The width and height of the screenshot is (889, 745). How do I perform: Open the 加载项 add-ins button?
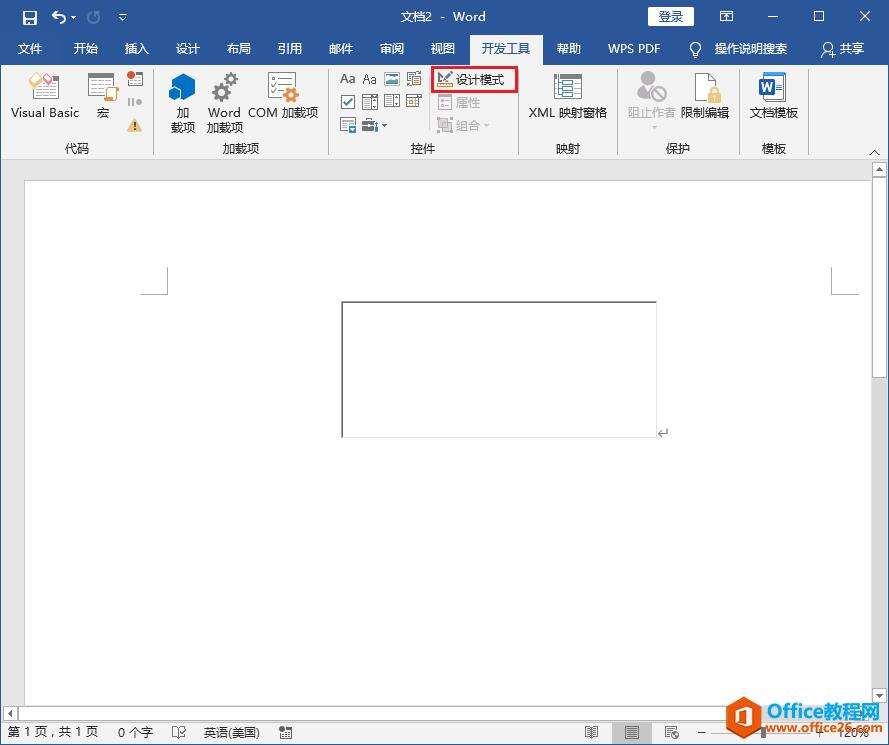click(x=183, y=103)
